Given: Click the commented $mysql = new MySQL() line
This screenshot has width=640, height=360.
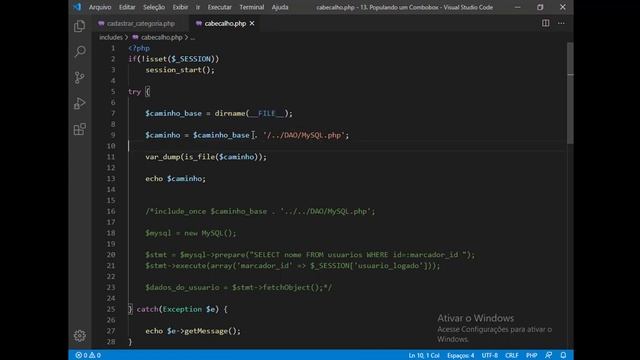Looking at the screenshot, I should [x=191, y=233].
